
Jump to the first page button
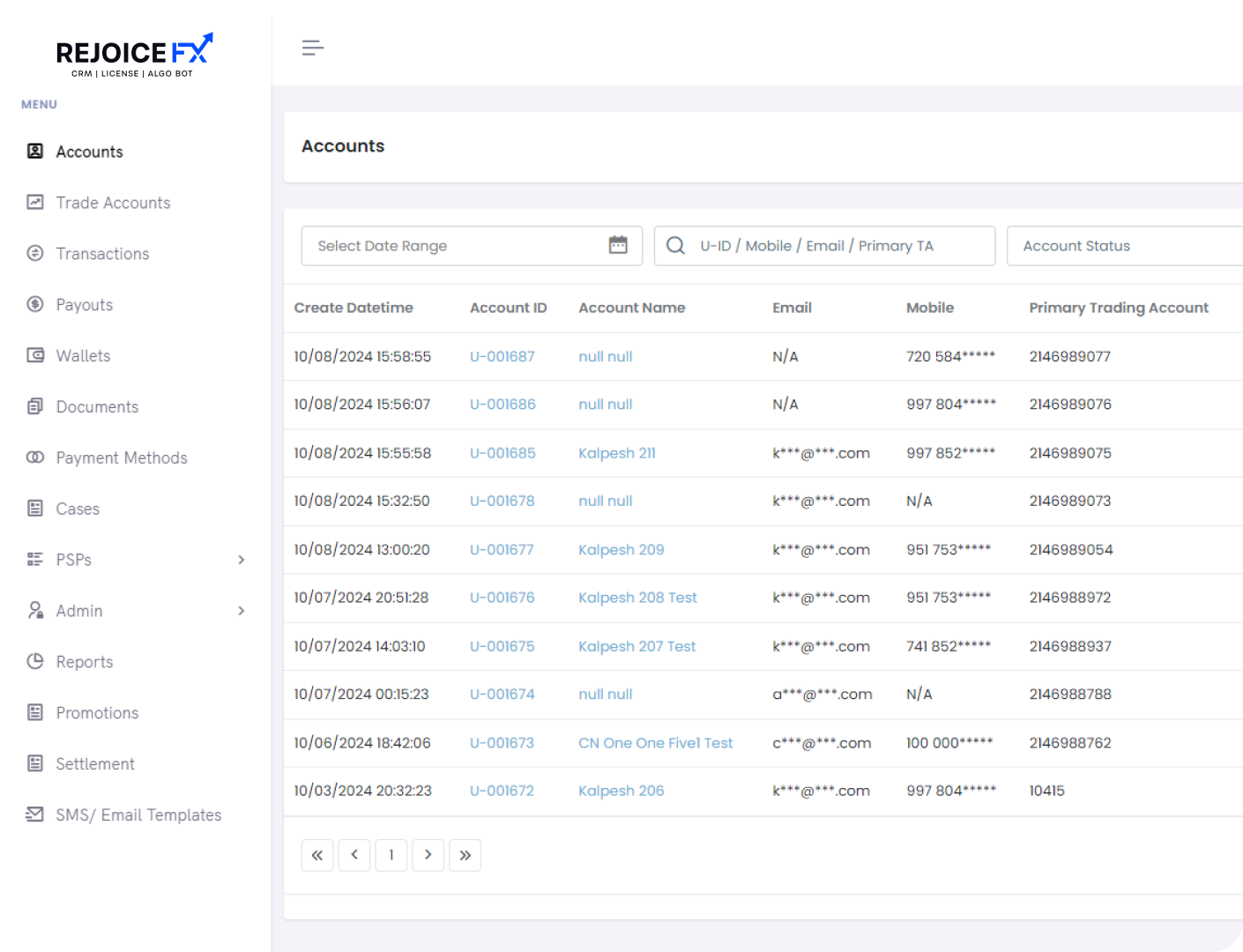(x=317, y=855)
